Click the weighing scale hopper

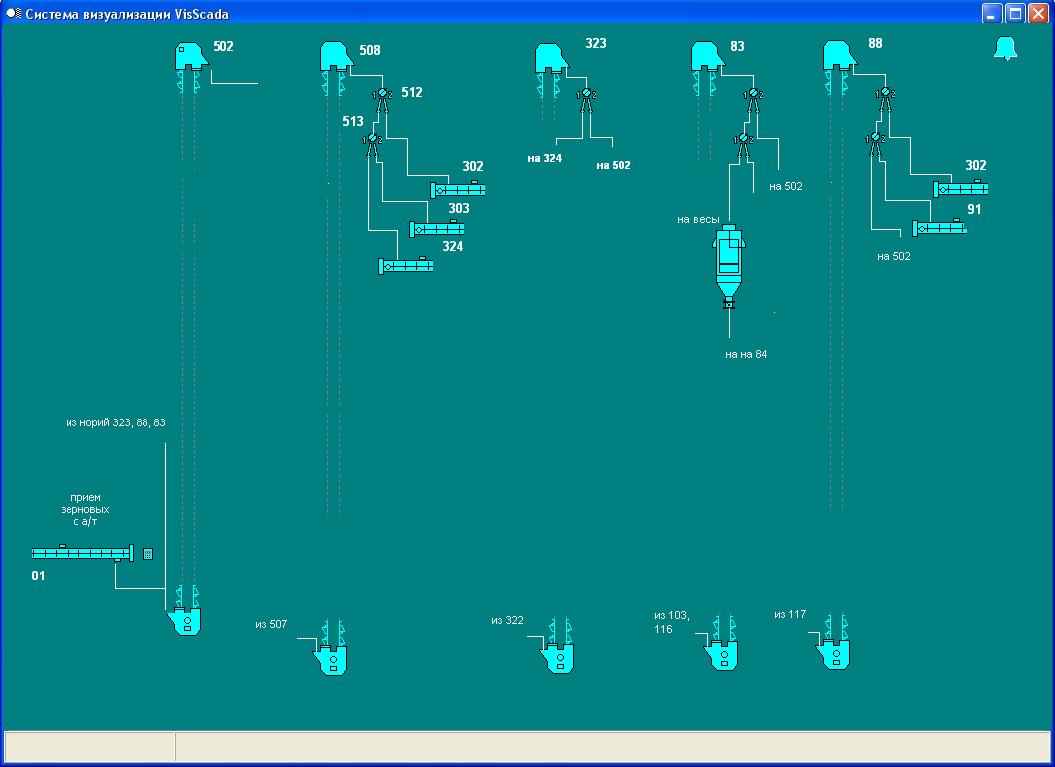(x=729, y=262)
